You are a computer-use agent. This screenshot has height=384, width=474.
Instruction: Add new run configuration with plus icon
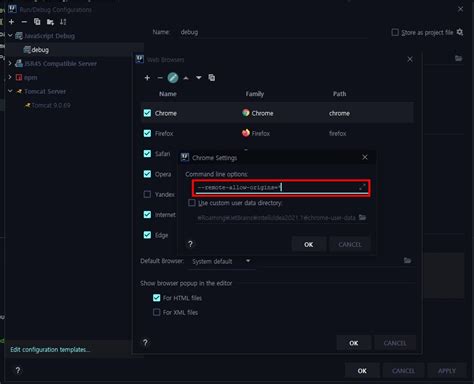12,22
